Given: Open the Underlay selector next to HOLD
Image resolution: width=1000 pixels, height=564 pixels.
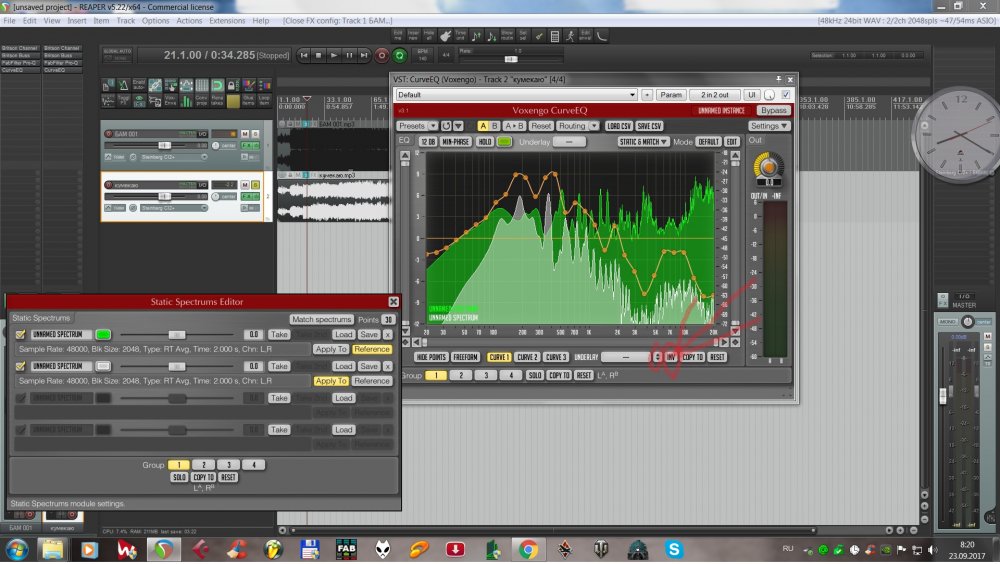Looking at the screenshot, I should tap(569, 142).
